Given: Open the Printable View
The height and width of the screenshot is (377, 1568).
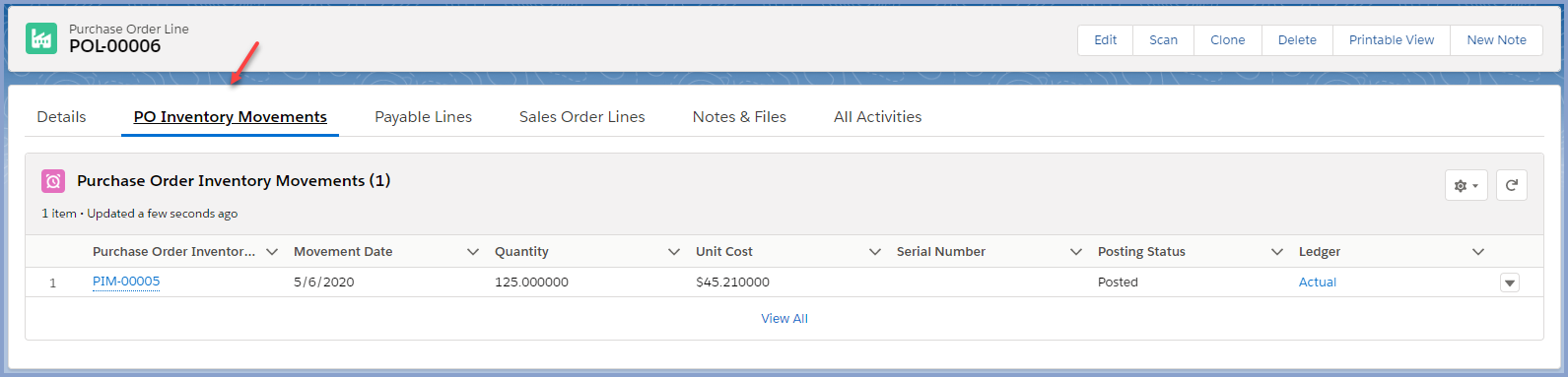Looking at the screenshot, I should [1392, 40].
